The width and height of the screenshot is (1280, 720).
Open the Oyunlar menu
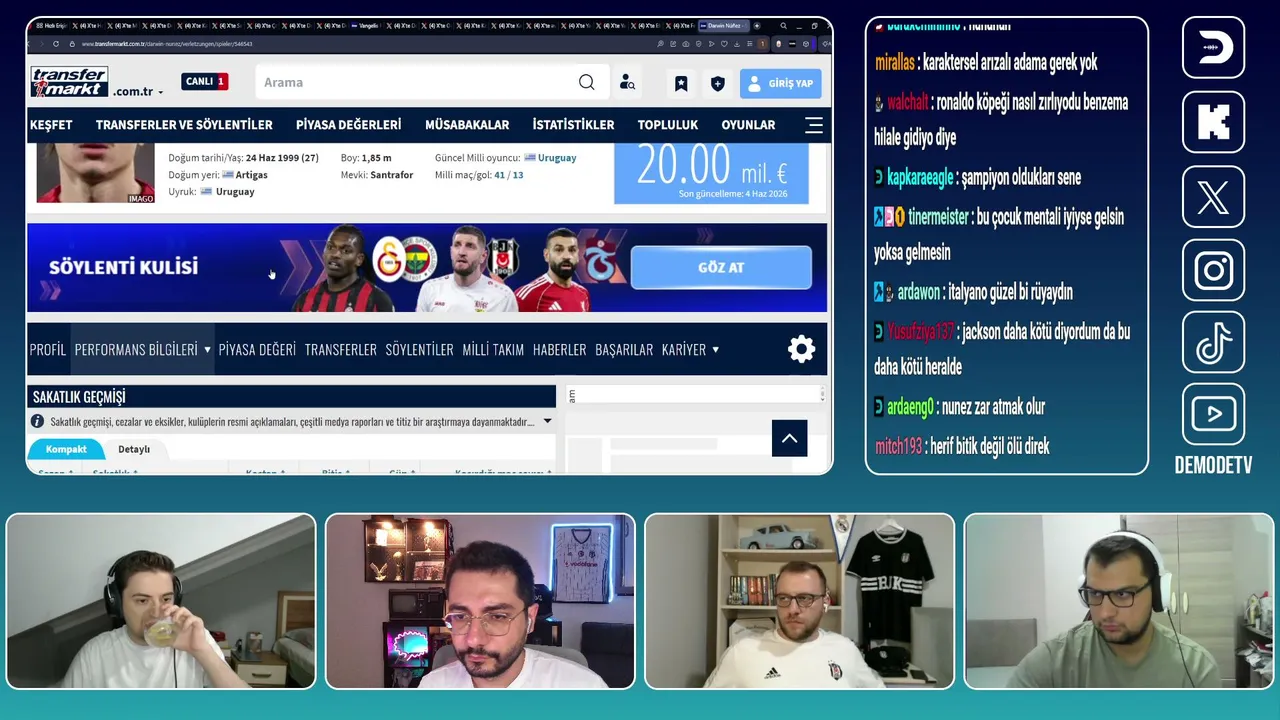pos(748,125)
